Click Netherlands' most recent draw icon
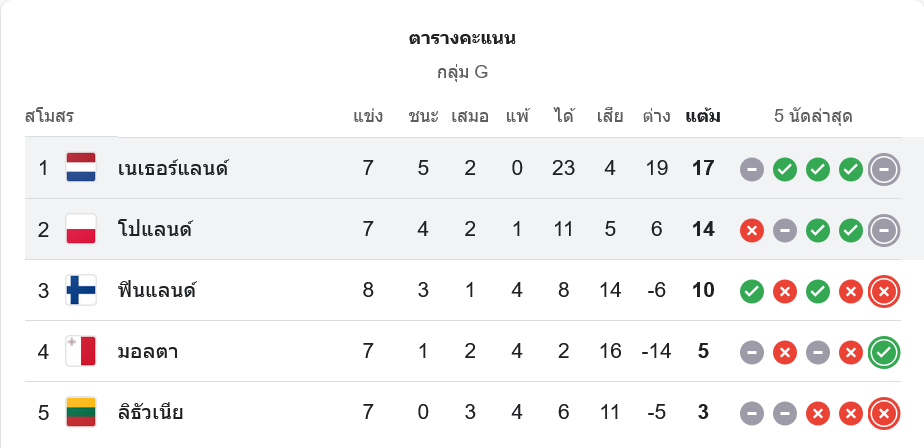Image resolution: width=924 pixels, height=448 pixels. coord(884,169)
